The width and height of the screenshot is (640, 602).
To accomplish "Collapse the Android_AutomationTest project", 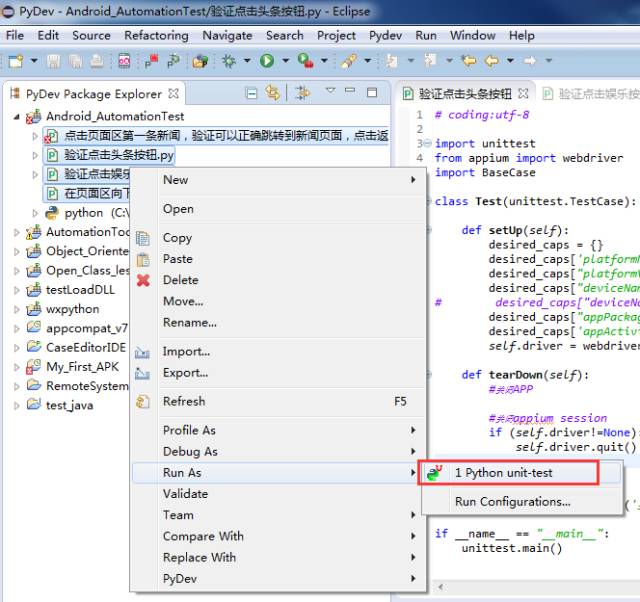I will [16, 117].
